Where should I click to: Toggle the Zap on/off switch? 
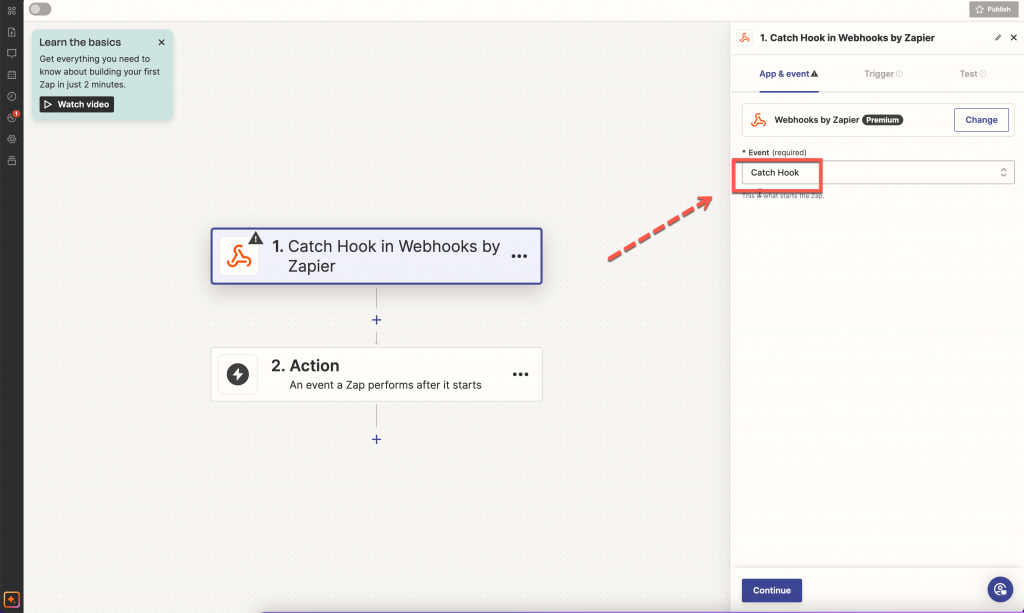(40, 9)
